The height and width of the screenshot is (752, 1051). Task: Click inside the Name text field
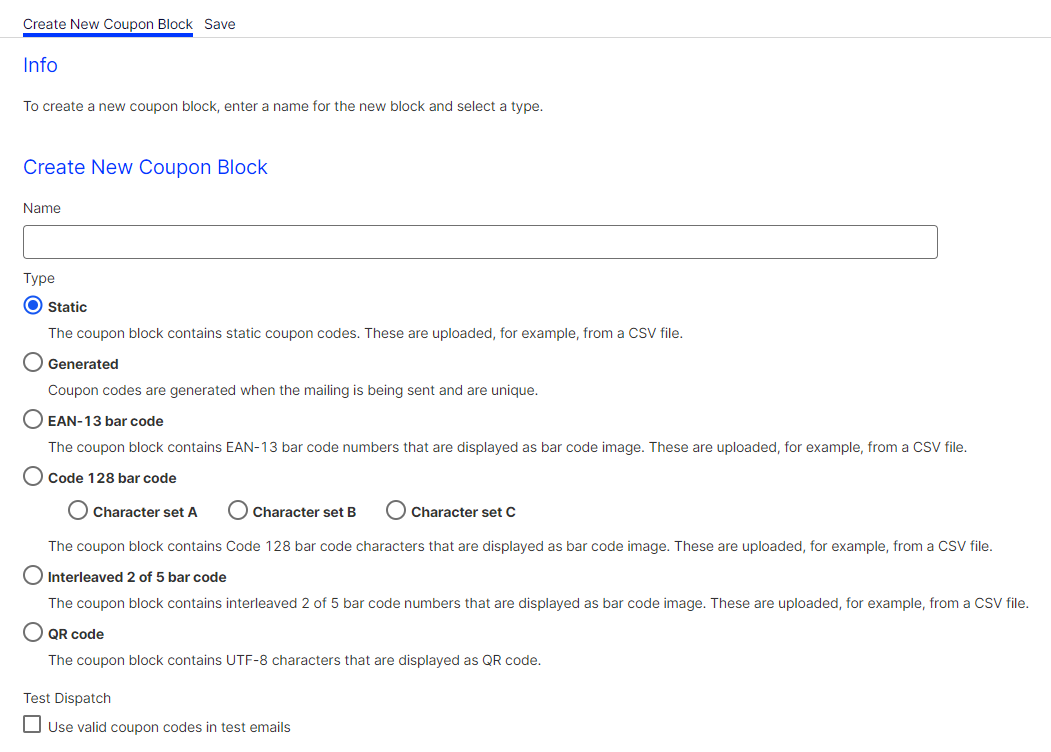click(x=480, y=241)
